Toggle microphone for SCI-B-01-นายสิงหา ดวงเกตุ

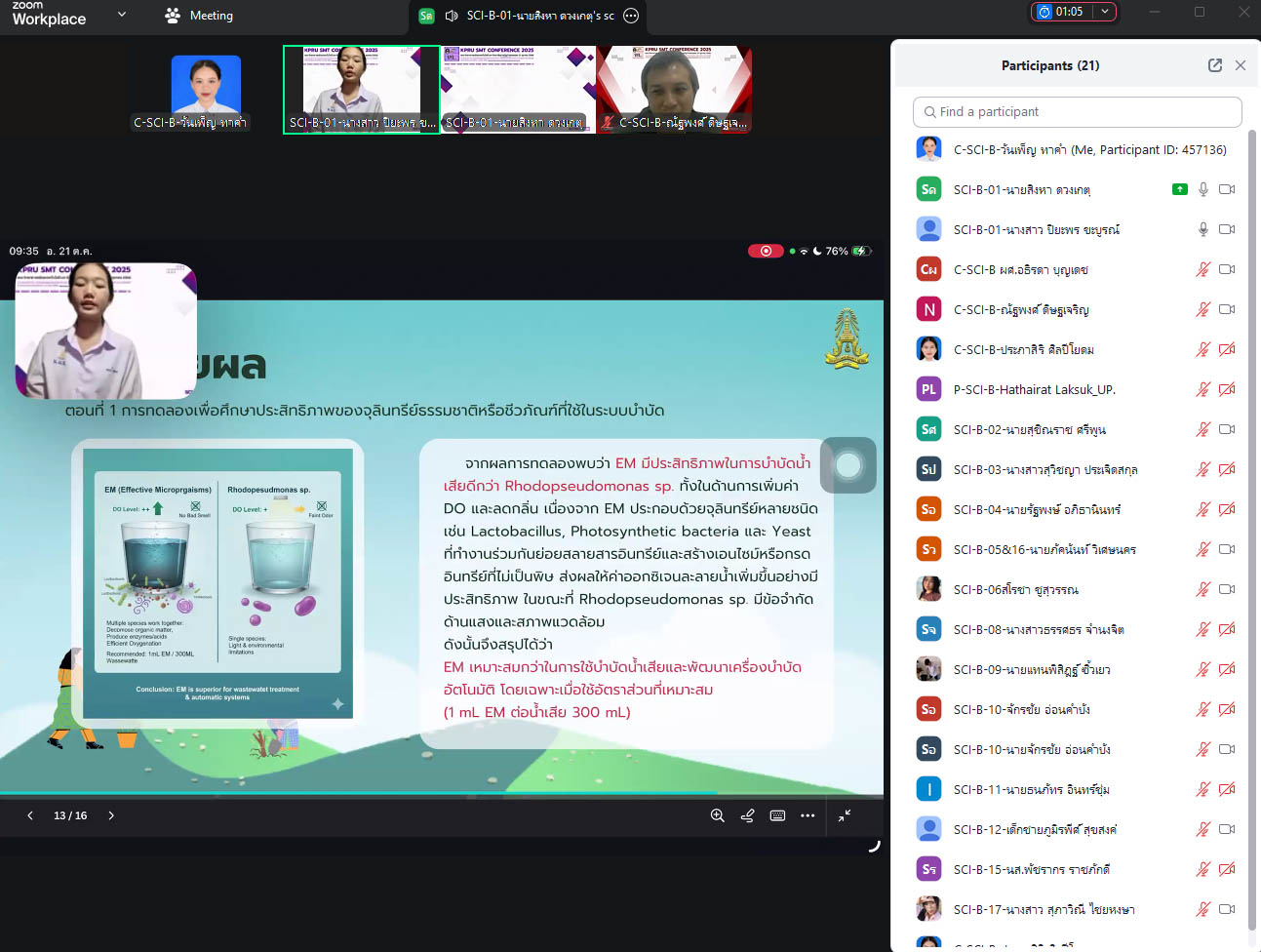pos(1202,189)
